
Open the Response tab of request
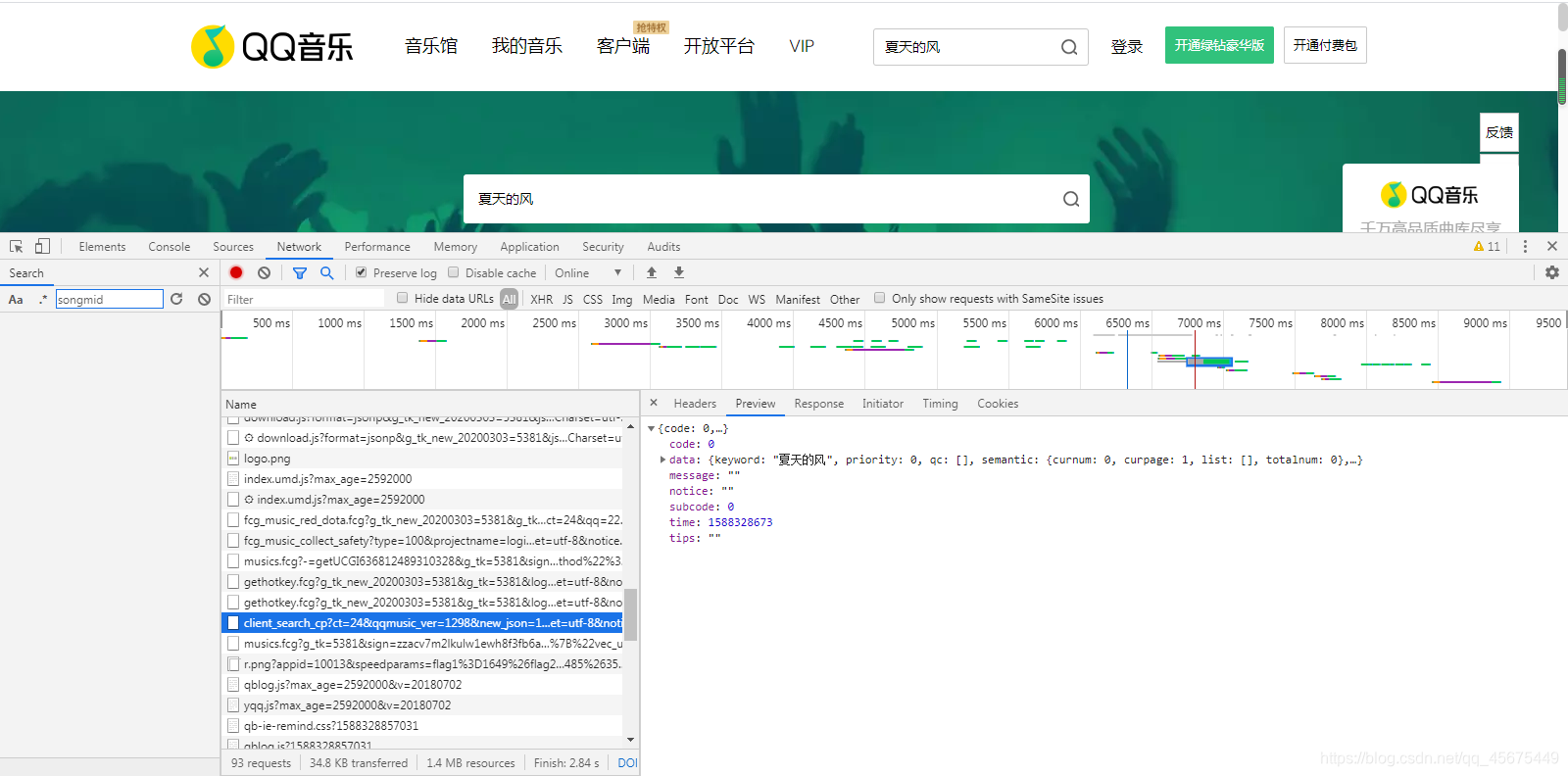(x=818, y=404)
